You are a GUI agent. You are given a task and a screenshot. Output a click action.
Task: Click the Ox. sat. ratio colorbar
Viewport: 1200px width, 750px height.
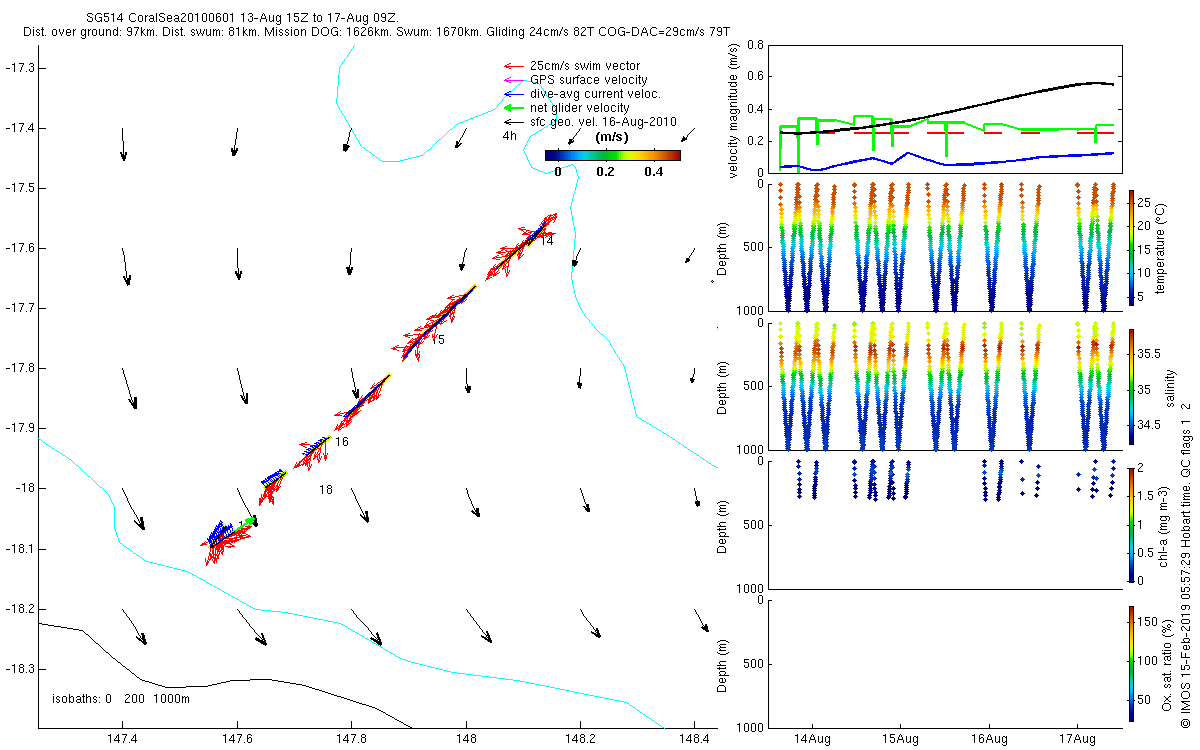(1131, 663)
